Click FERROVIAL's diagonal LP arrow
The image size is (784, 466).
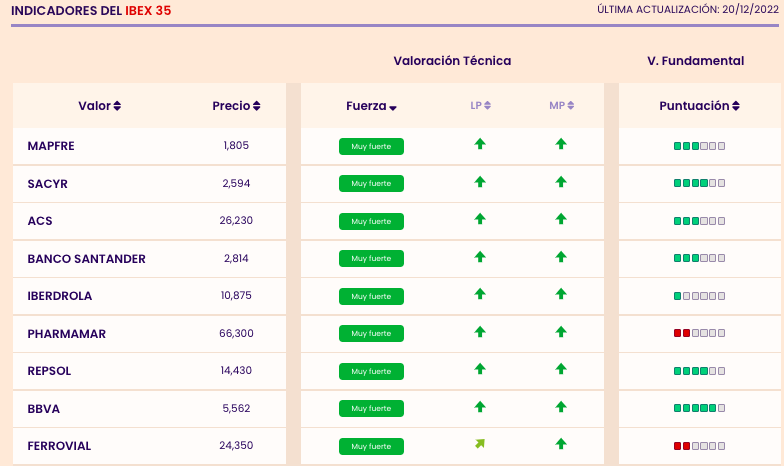[480, 444]
